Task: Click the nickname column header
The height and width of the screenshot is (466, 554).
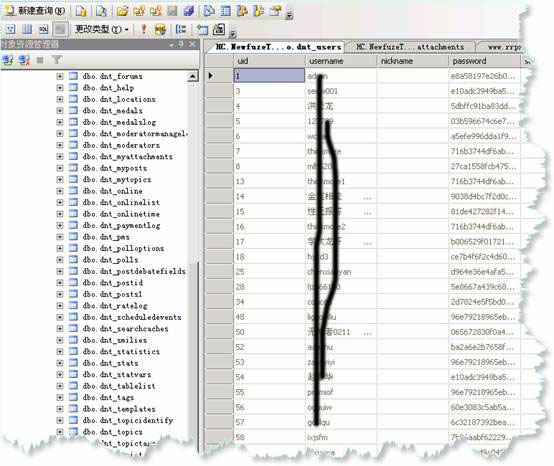Action: pos(413,61)
